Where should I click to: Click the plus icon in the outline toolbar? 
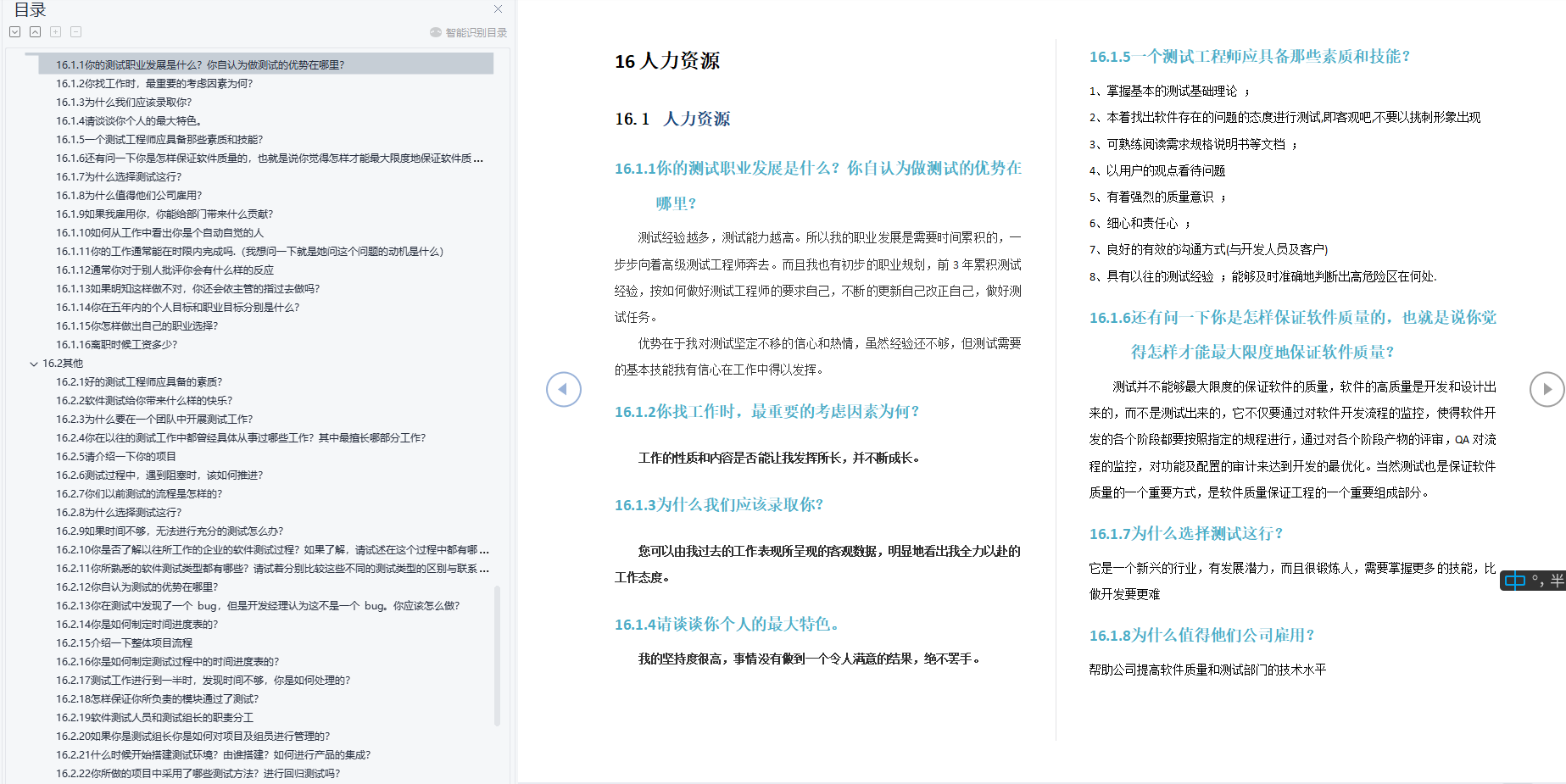56,32
